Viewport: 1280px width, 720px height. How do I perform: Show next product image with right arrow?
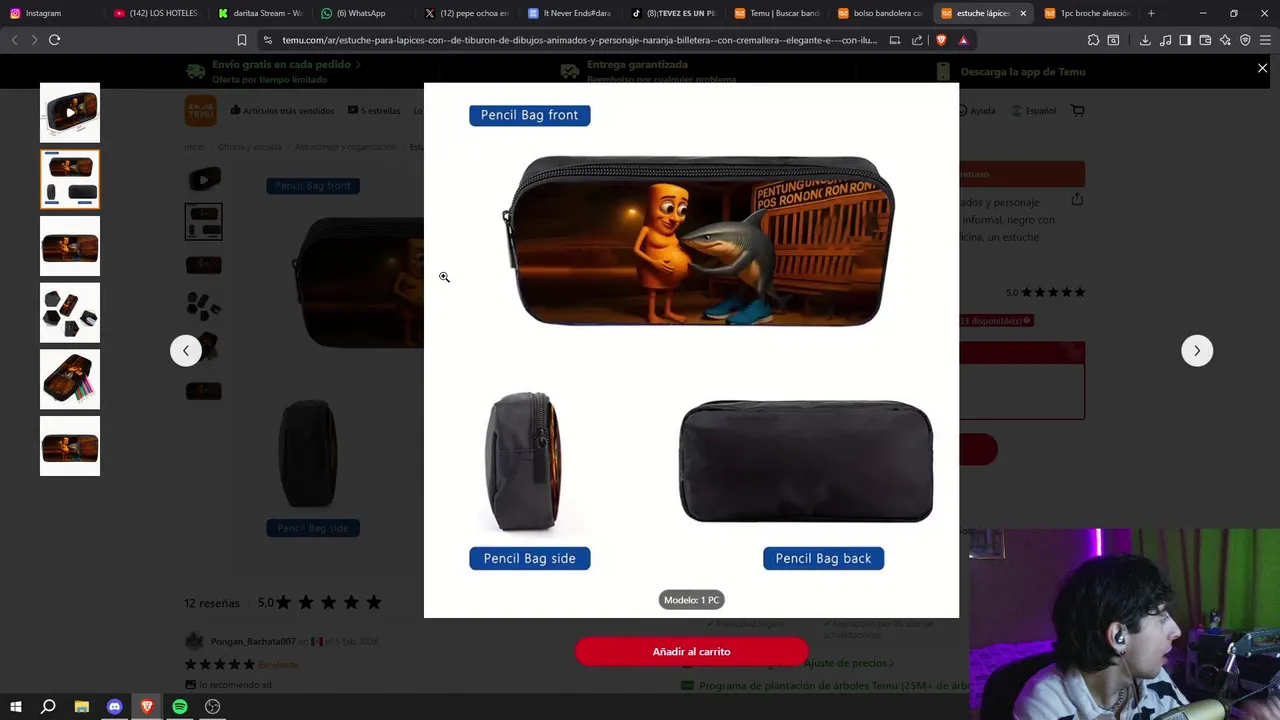pos(1197,350)
